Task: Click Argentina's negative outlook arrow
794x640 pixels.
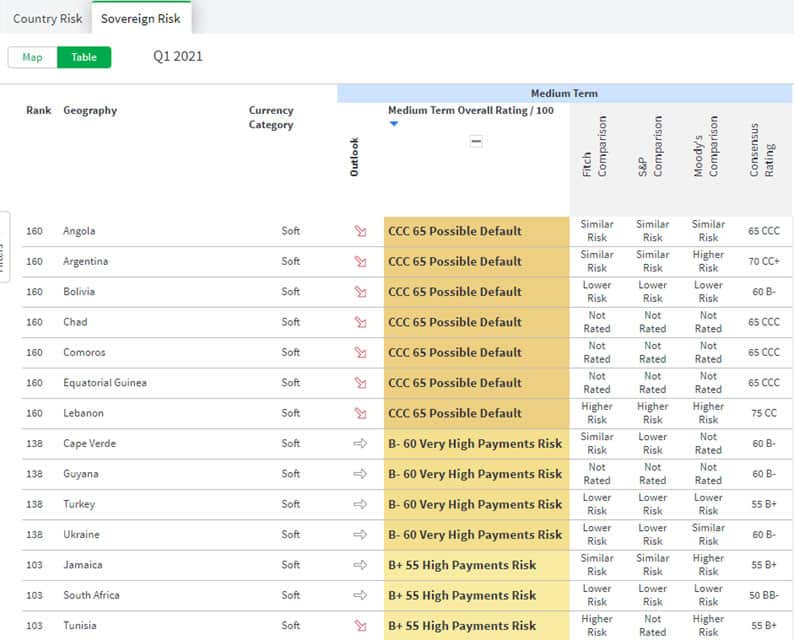Action: click(x=360, y=262)
